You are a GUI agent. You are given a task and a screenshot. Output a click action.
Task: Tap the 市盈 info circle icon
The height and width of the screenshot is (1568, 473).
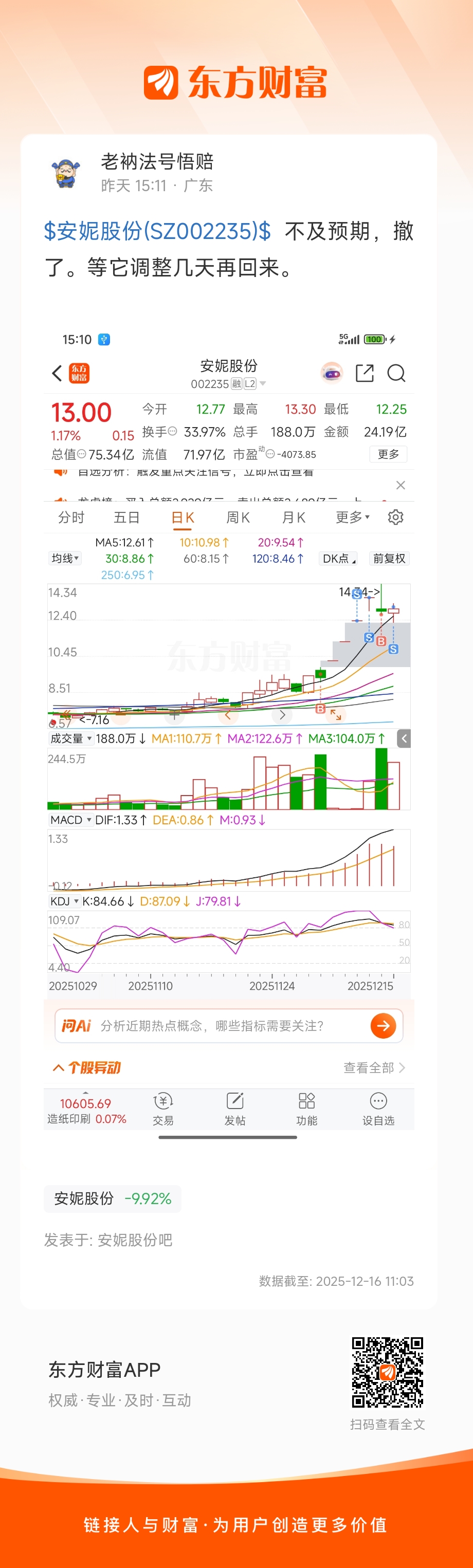click(270, 454)
